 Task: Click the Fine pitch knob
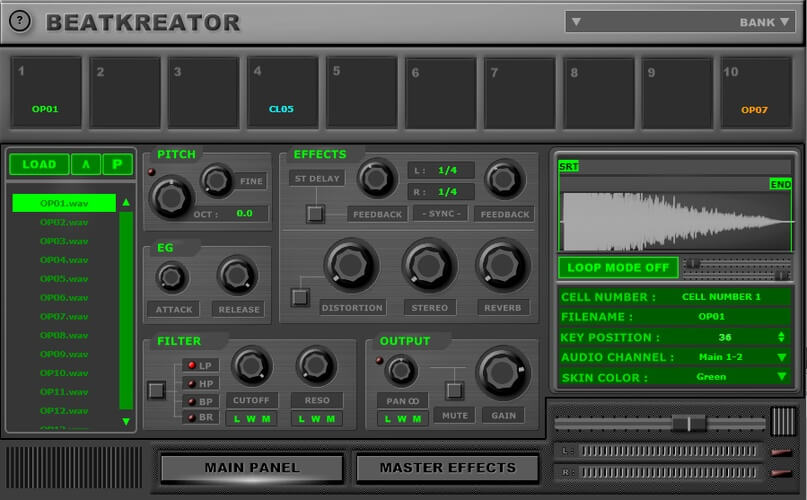(217, 180)
